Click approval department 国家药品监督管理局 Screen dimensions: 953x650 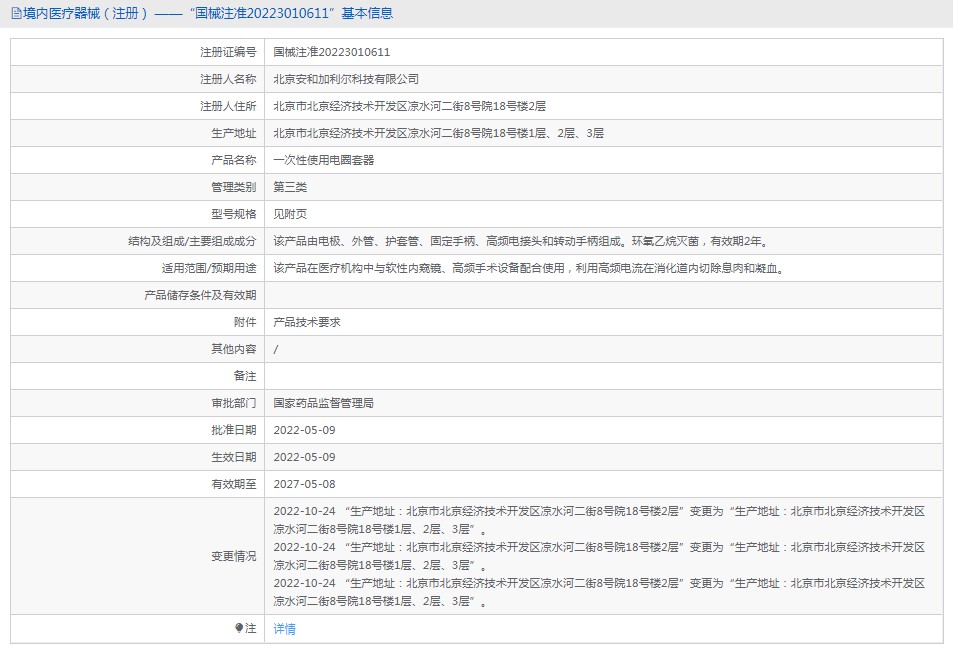click(x=323, y=403)
